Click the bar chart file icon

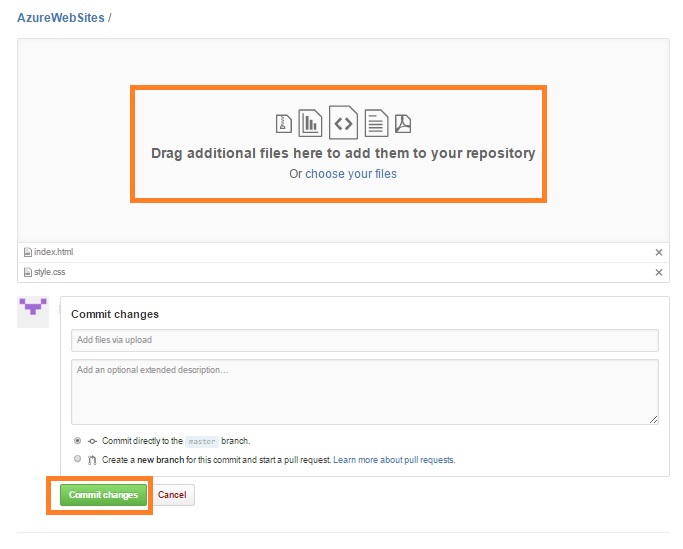coord(310,123)
